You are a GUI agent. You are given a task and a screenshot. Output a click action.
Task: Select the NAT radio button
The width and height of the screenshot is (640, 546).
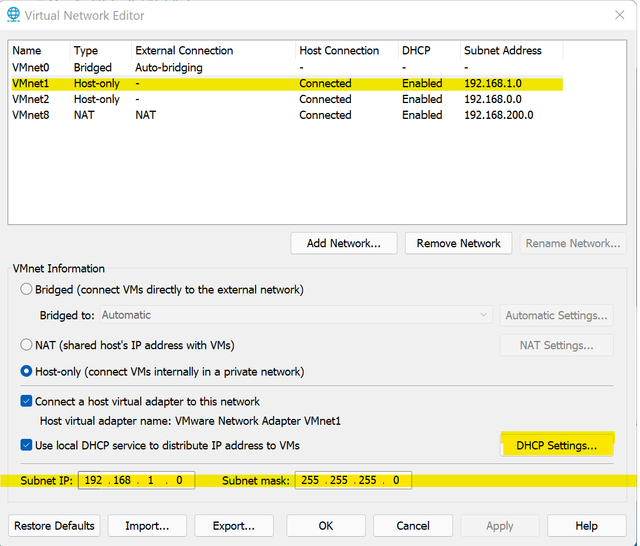[x=27, y=345]
